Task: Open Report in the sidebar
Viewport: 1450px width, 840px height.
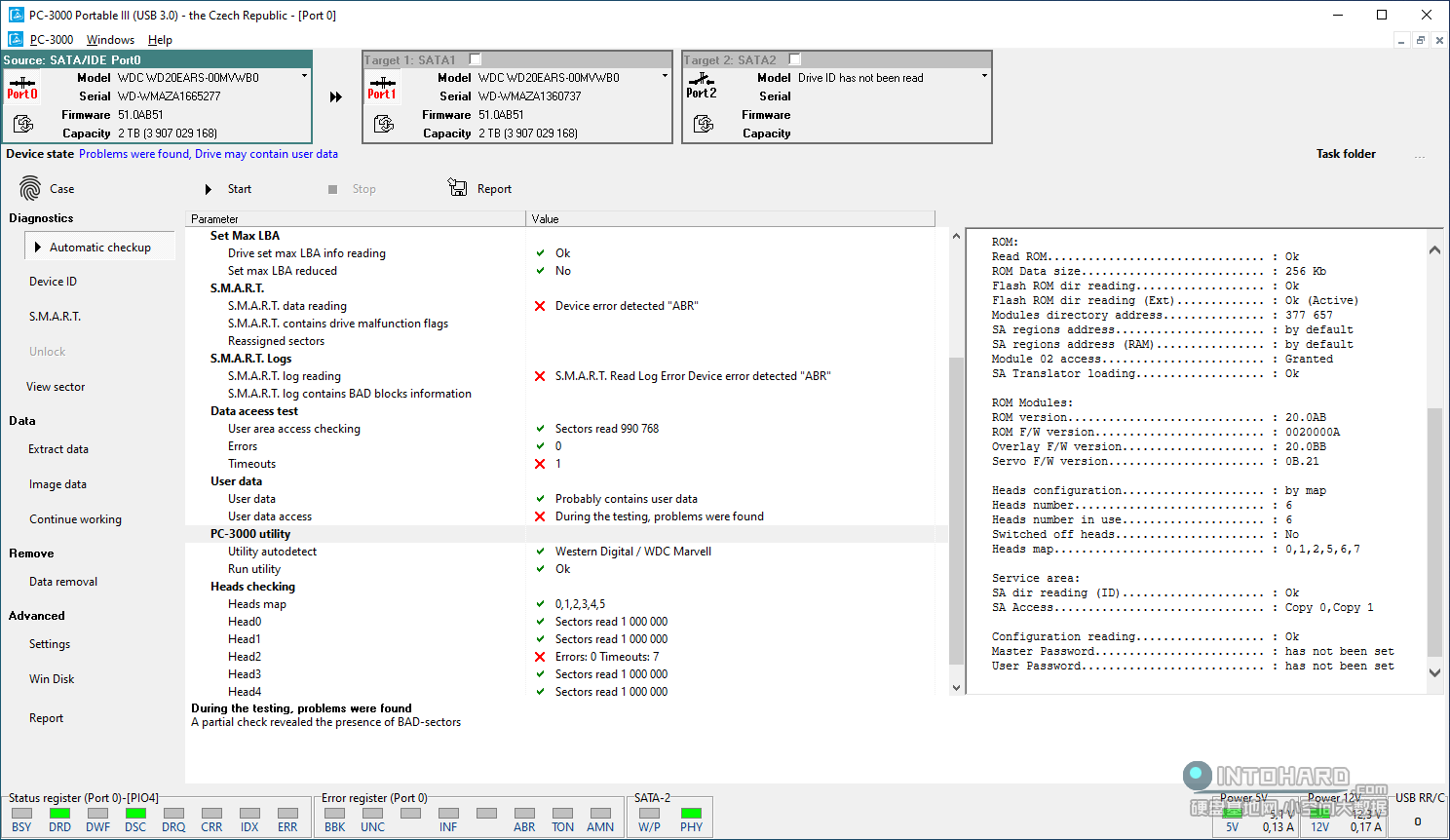Action: [x=46, y=718]
